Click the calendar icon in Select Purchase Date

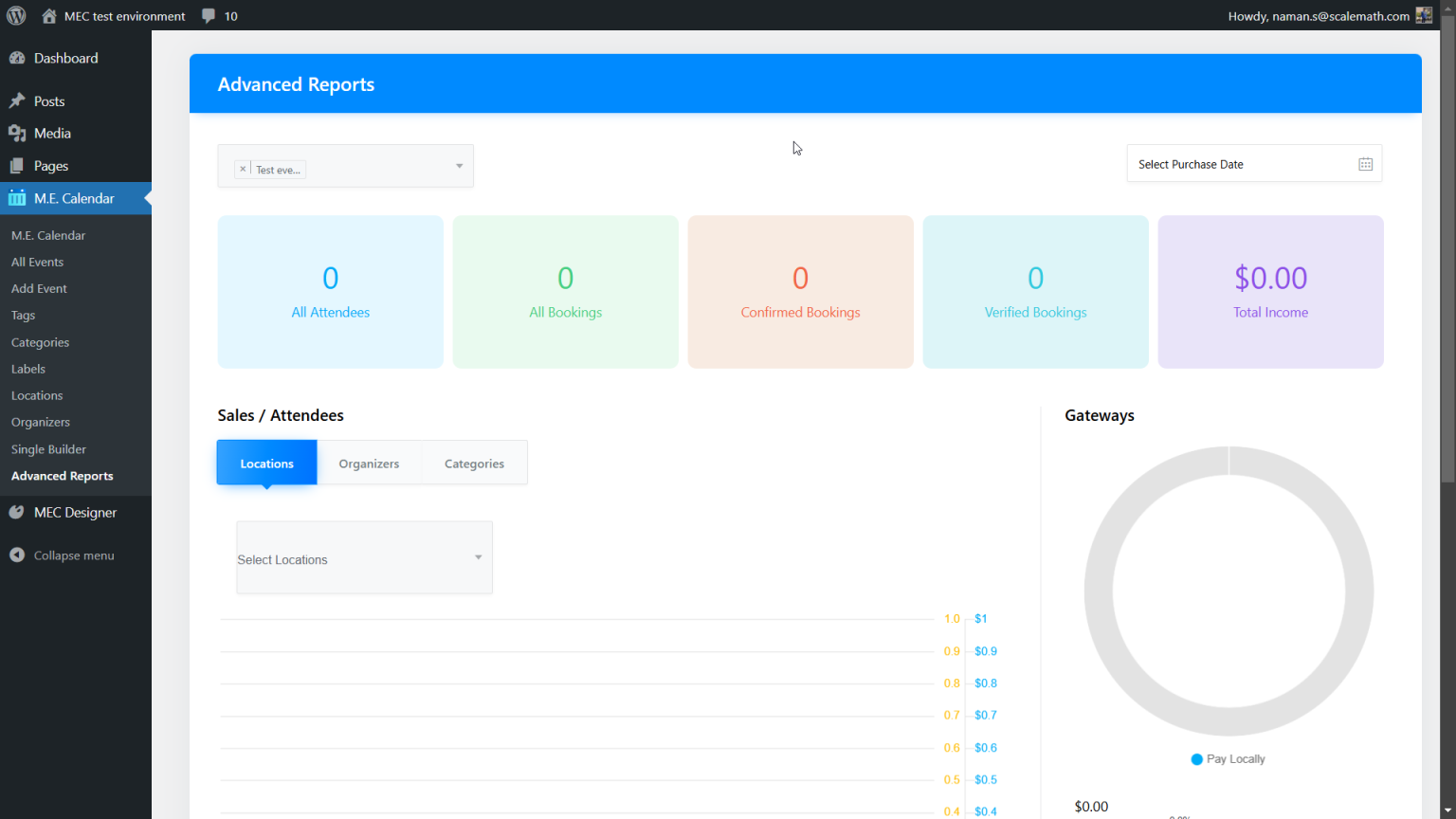click(1365, 163)
